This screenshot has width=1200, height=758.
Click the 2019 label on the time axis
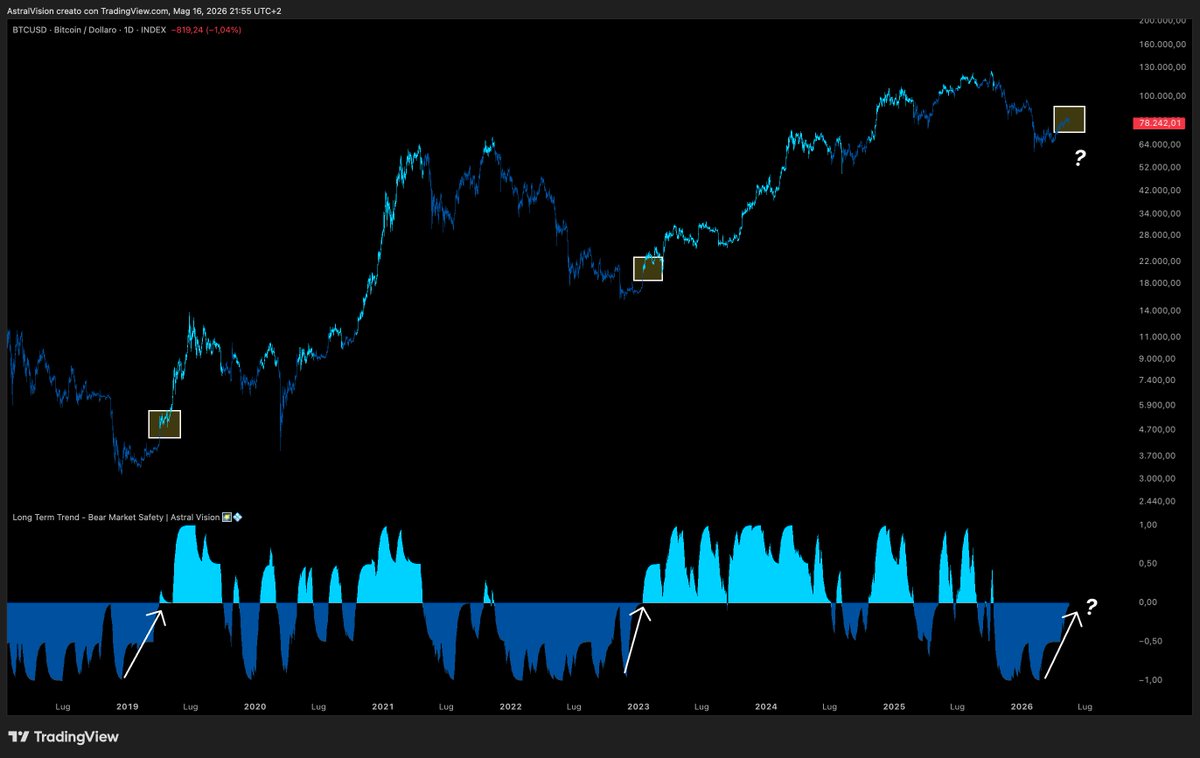click(127, 706)
